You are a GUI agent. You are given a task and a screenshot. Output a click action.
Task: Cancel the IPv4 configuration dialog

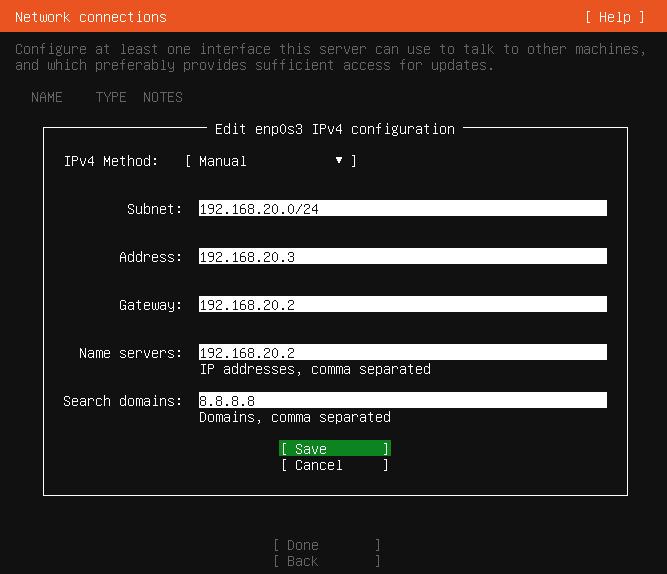(334, 465)
